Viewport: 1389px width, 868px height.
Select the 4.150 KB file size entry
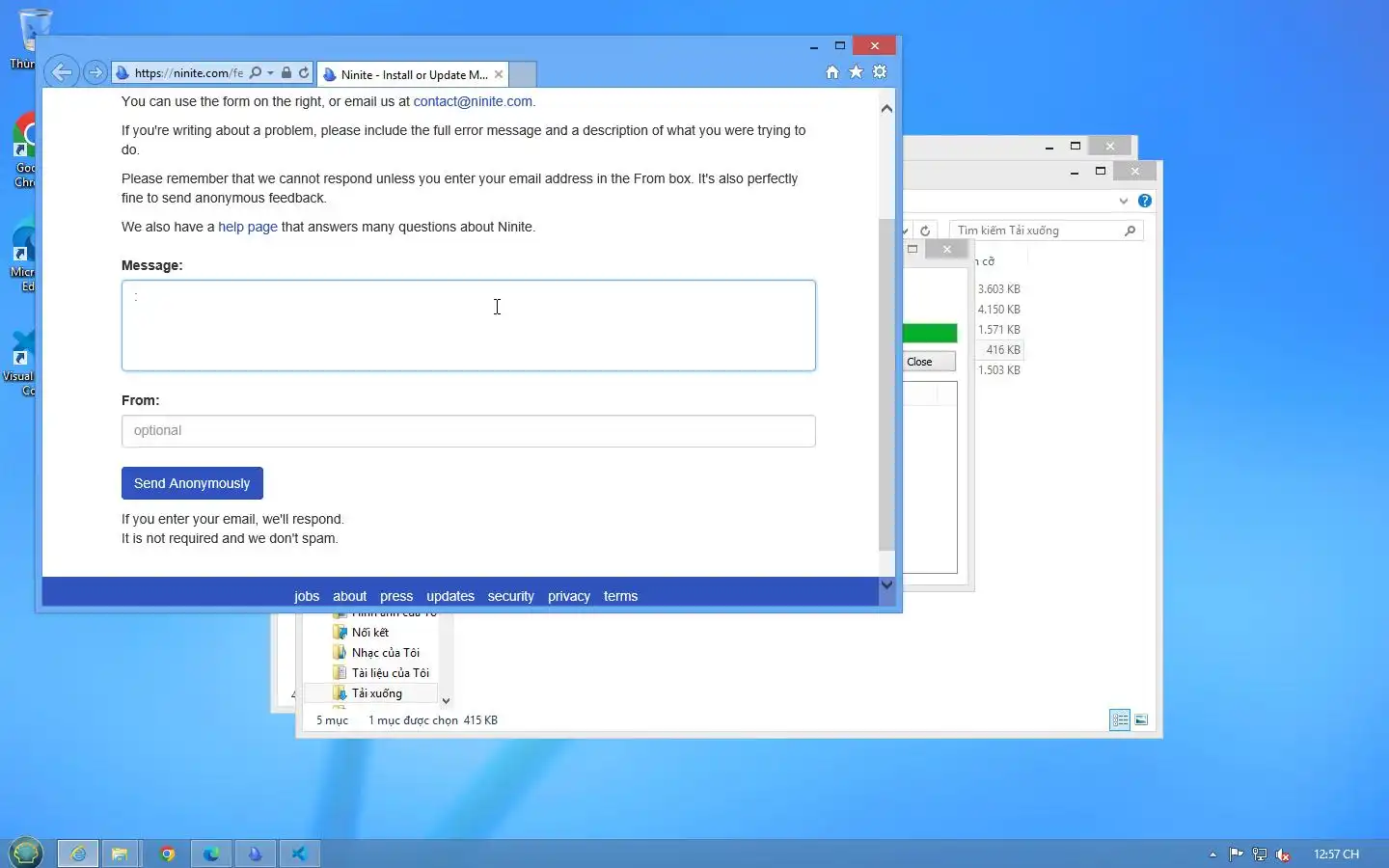point(999,310)
